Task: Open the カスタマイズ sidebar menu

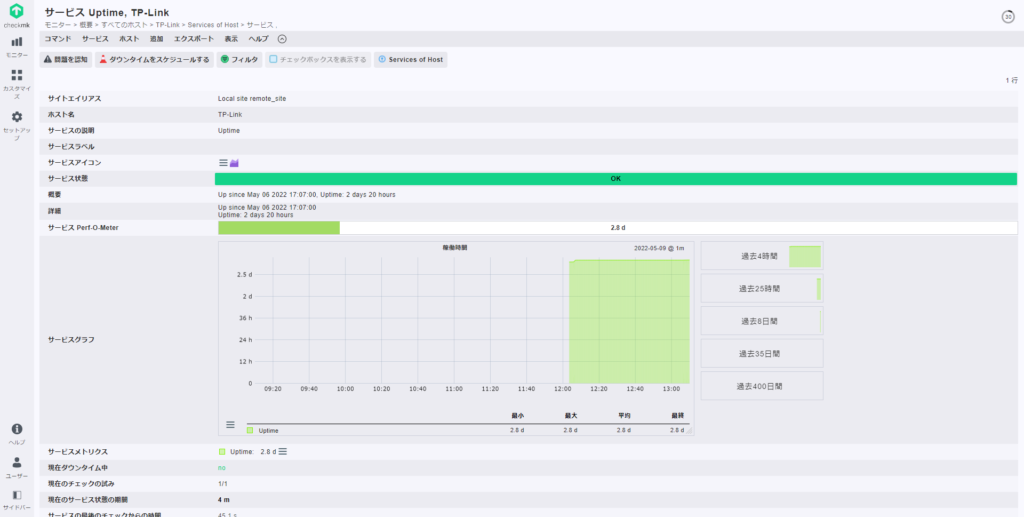Action: coord(16,84)
